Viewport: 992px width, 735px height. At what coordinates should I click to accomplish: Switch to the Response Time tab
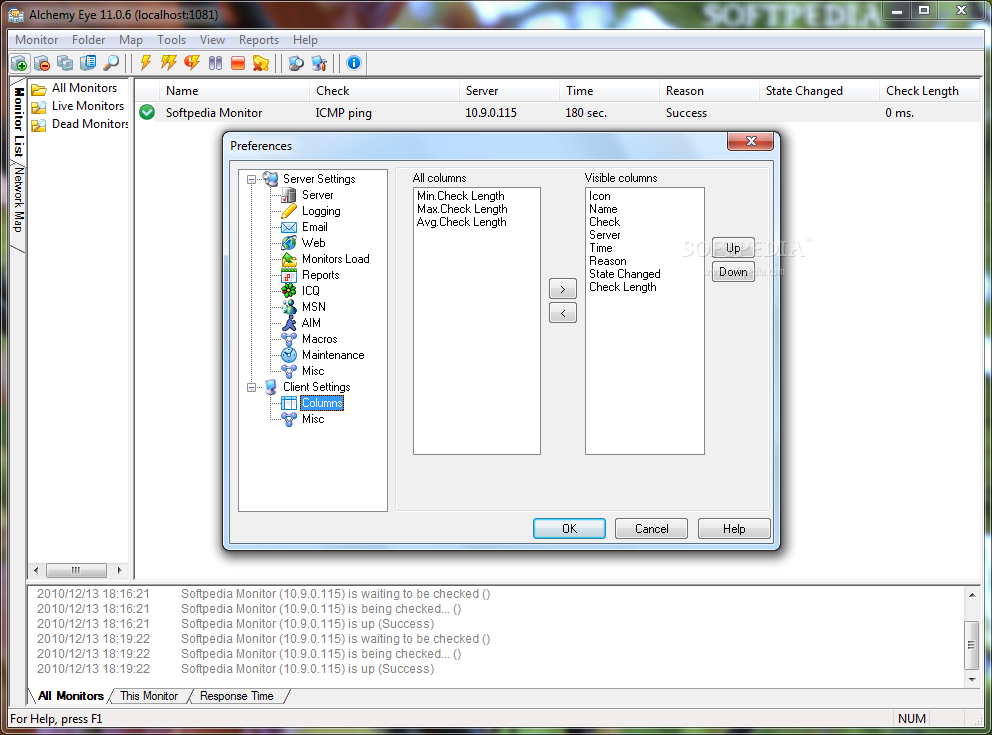pyautogui.click(x=237, y=696)
